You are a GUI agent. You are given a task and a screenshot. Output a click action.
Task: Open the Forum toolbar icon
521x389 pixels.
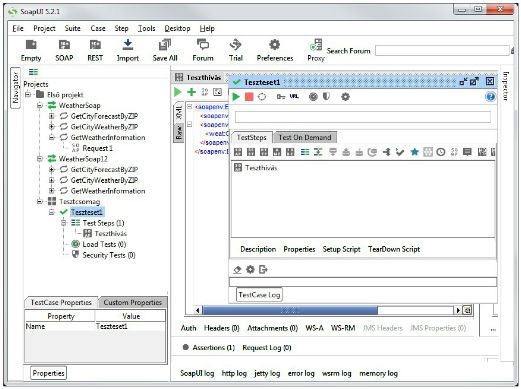point(203,50)
